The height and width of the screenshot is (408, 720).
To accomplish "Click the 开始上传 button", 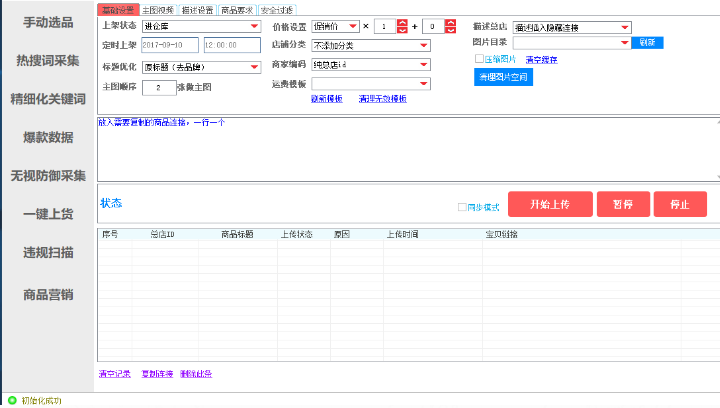I will pos(550,204).
